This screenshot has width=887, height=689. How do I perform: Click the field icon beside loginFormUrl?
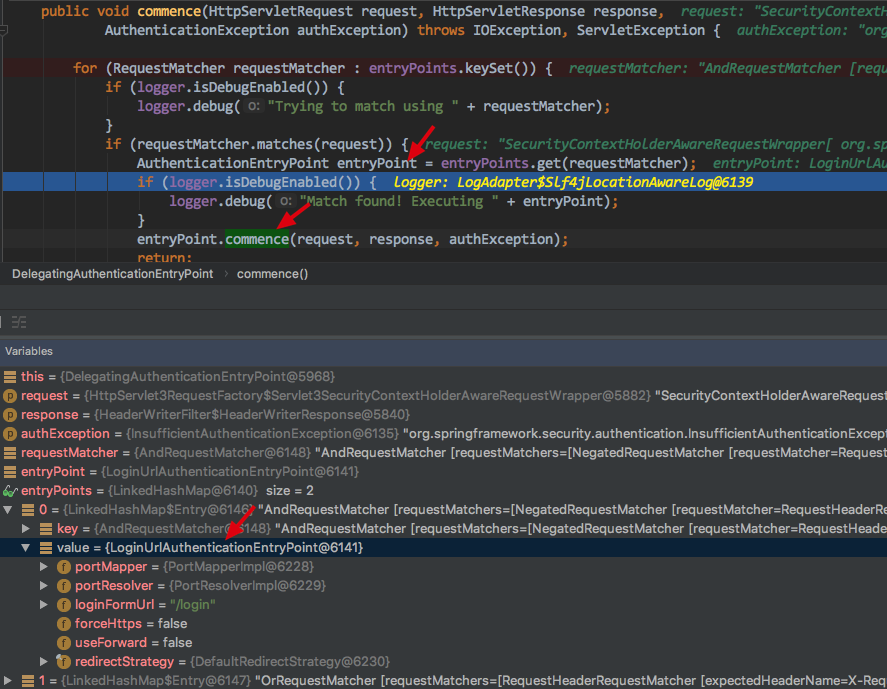[62, 604]
